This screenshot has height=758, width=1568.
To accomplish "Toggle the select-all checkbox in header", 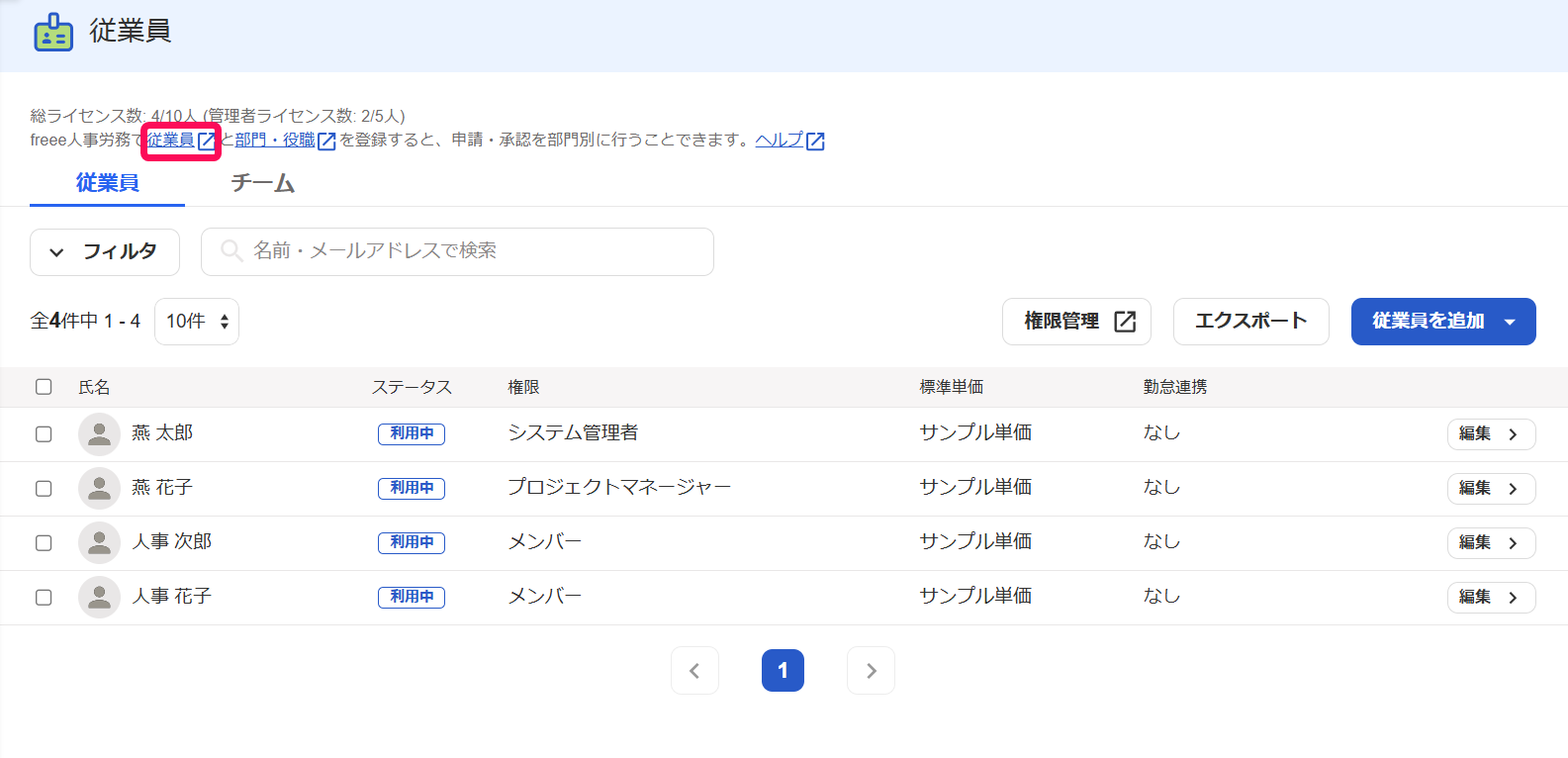I will [x=44, y=387].
